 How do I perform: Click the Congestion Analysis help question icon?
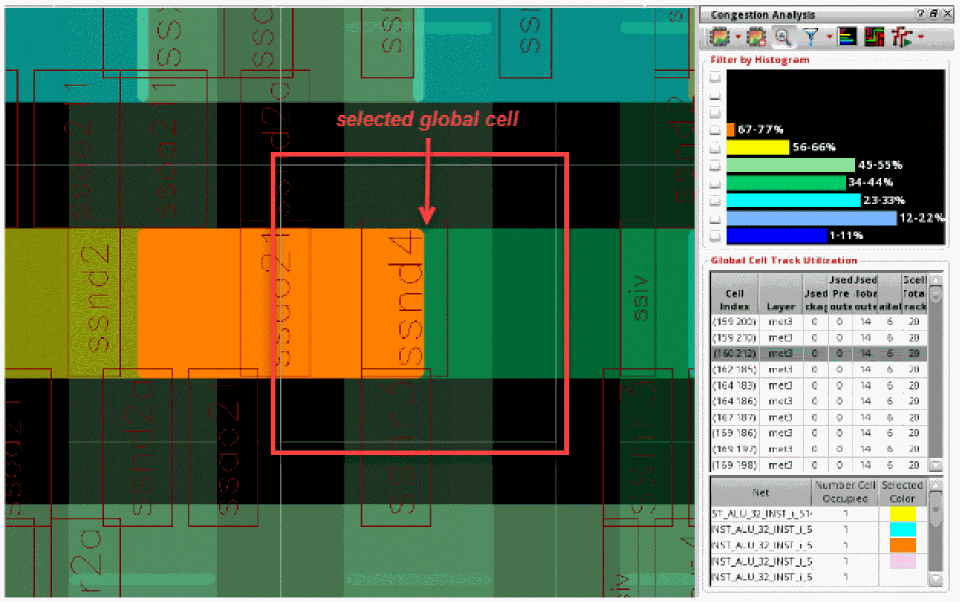920,14
